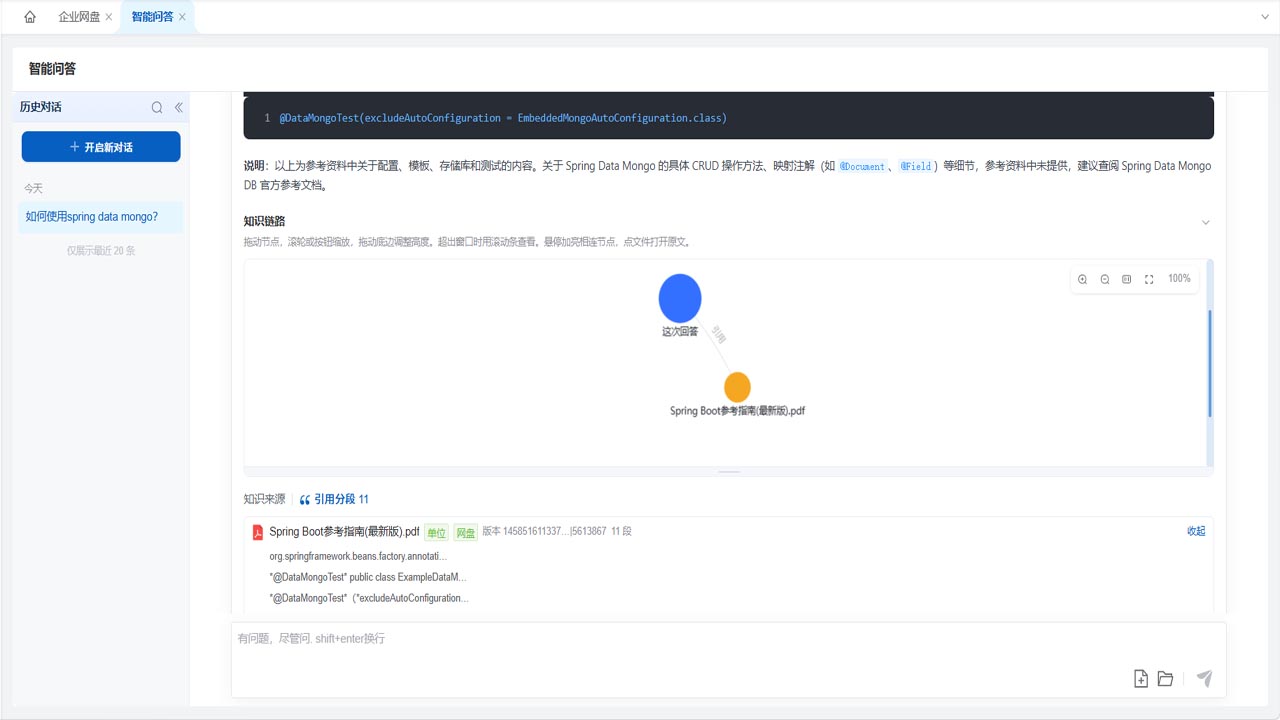Image resolution: width=1280 pixels, height=720 pixels.
Task: Start a new chat with 开启新对话
Action: tap(101, 146)
